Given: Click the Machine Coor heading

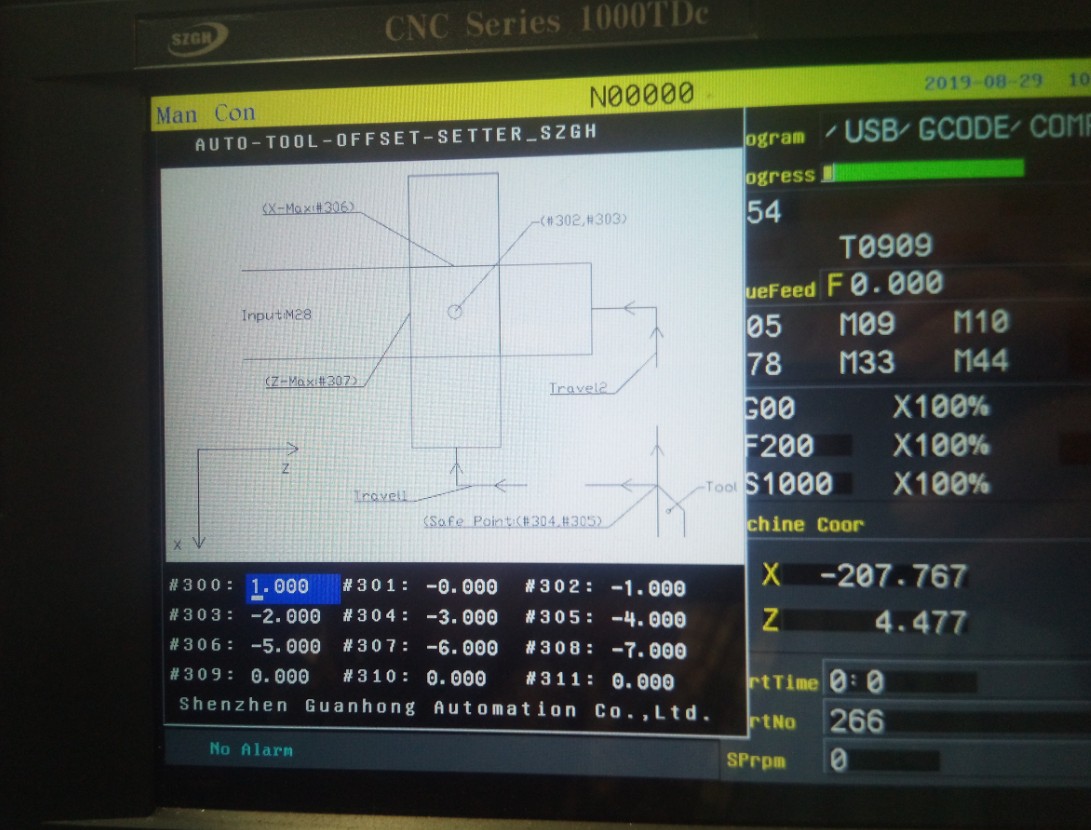Looking at the screenshot, I should (x=805, y=525).
